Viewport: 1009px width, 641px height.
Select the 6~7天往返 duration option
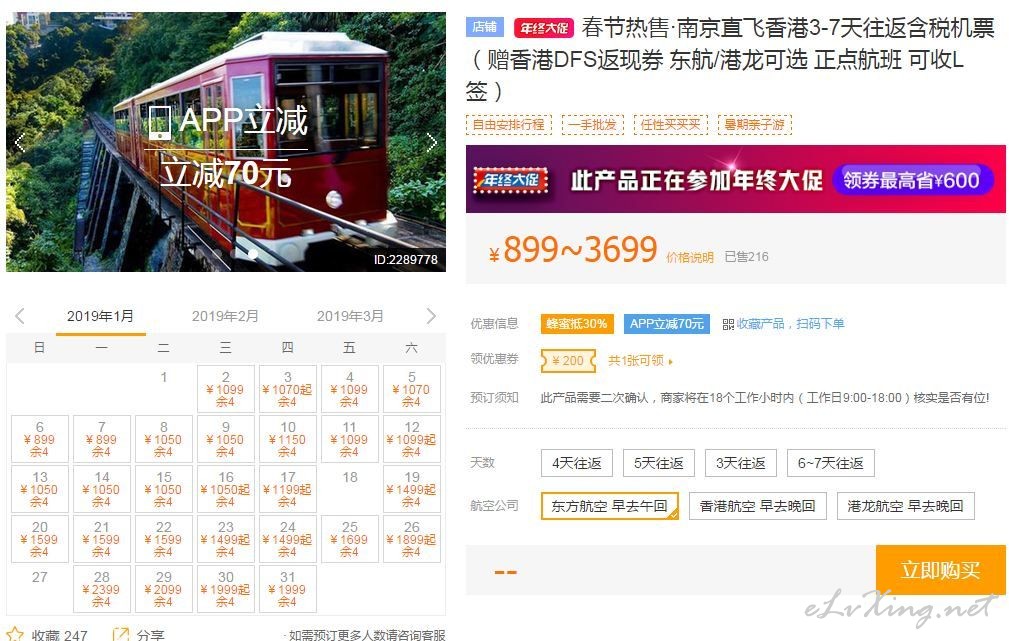point(831,463)
